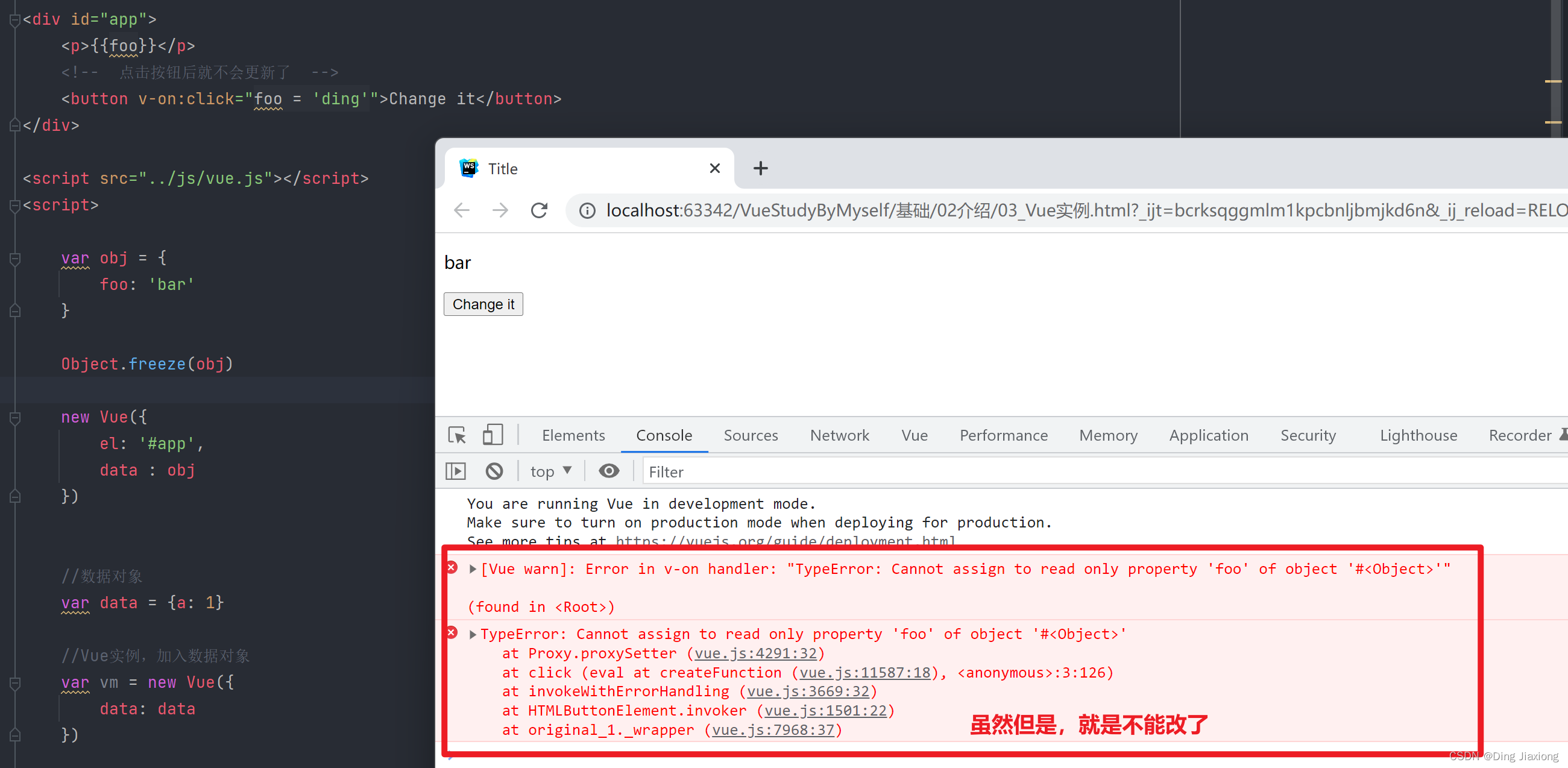Close the Title browser tab

point(715,168)
